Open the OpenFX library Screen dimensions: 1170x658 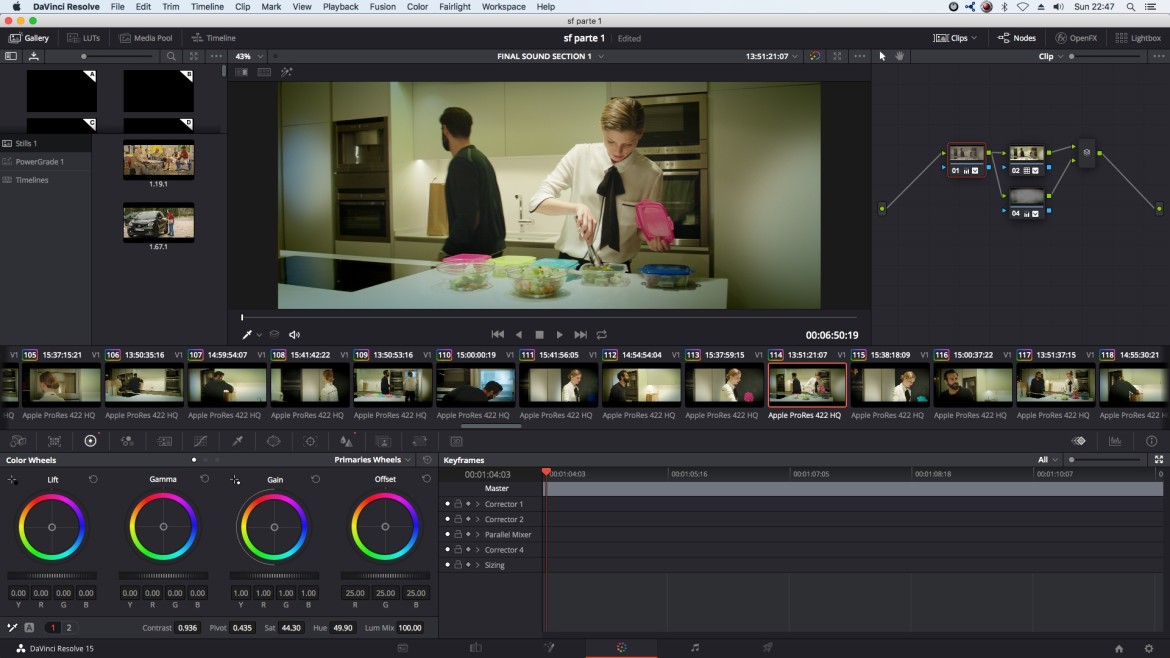pyautogui.click(x=1076, y=38)
